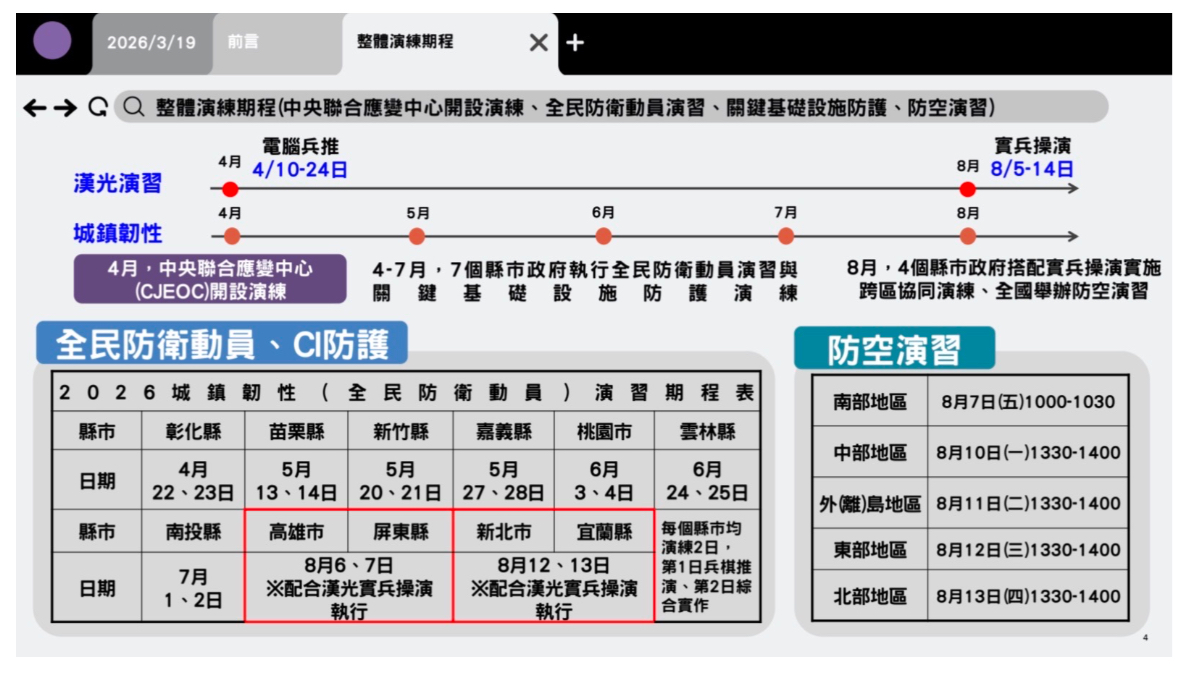Go forward using the right arrow

pyautogui.click(x=65, y=108)
